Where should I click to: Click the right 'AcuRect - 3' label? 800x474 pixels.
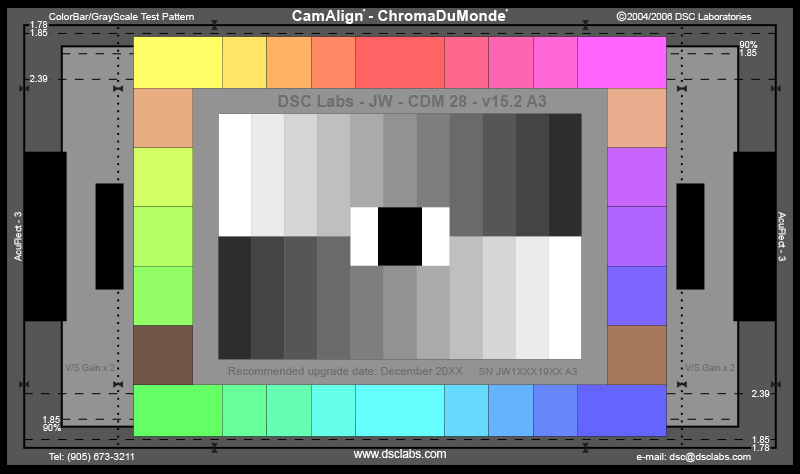(x=782, y=236)
